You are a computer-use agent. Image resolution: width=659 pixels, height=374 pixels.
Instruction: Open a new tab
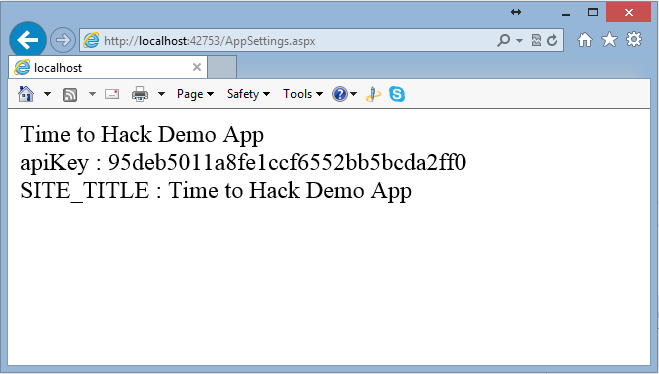pos(222,67)
